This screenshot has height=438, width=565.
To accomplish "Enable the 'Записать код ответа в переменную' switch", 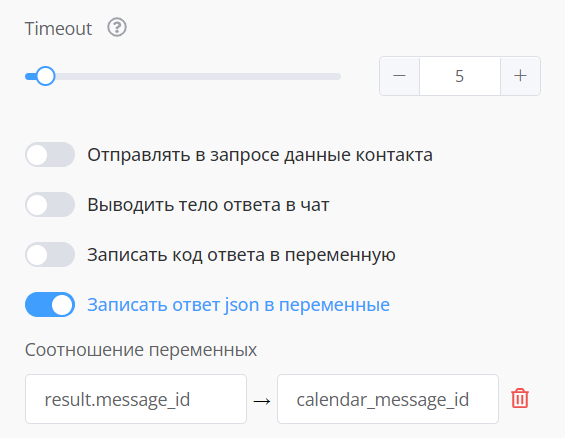I will [50, 254].
